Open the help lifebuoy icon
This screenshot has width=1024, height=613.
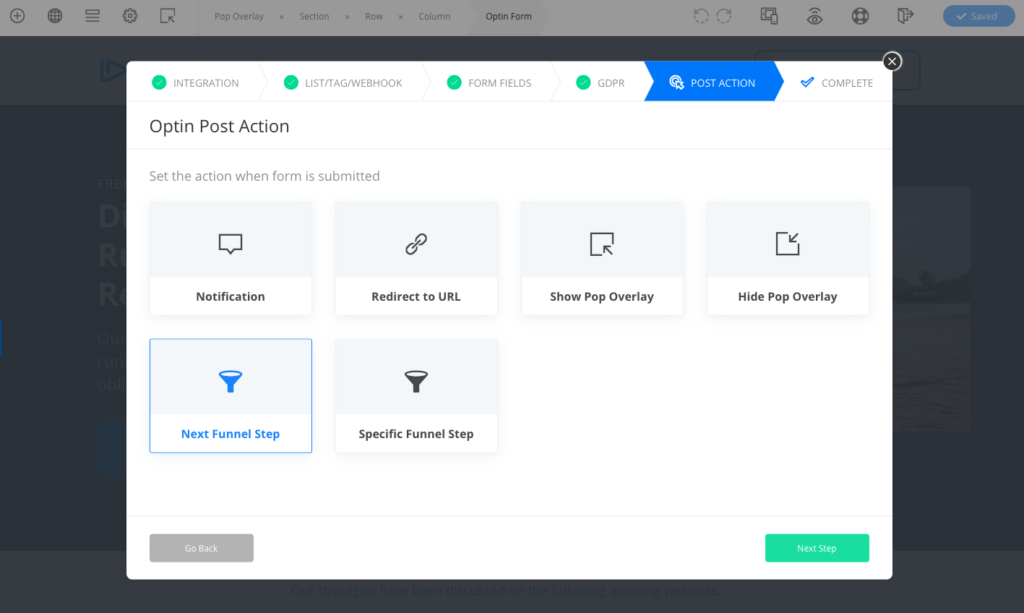click(x=860, y=16)
